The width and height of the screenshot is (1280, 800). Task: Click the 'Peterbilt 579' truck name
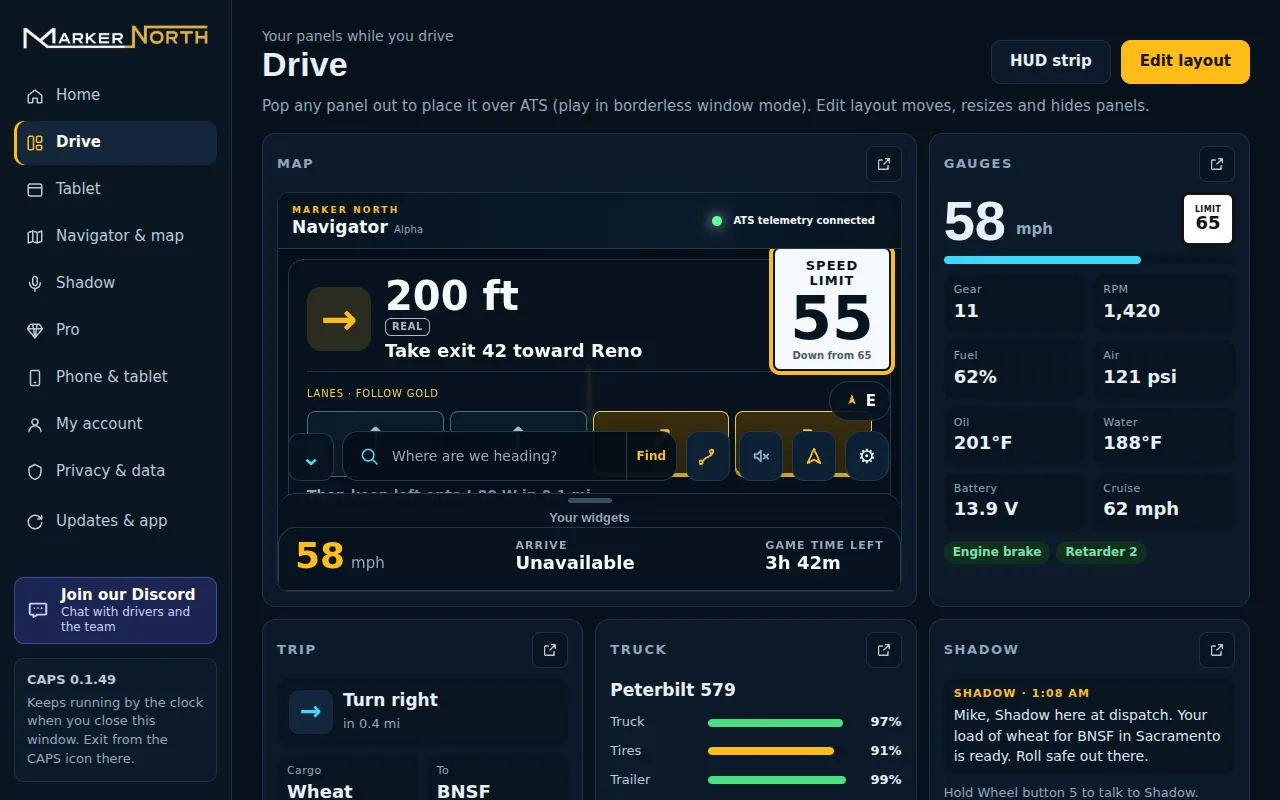click(x=673, y=690)
